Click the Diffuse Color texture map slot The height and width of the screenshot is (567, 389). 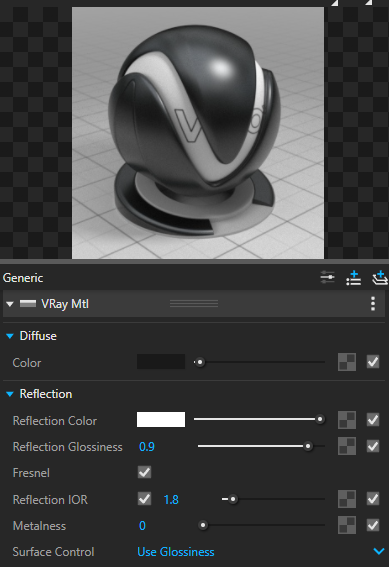347,362
